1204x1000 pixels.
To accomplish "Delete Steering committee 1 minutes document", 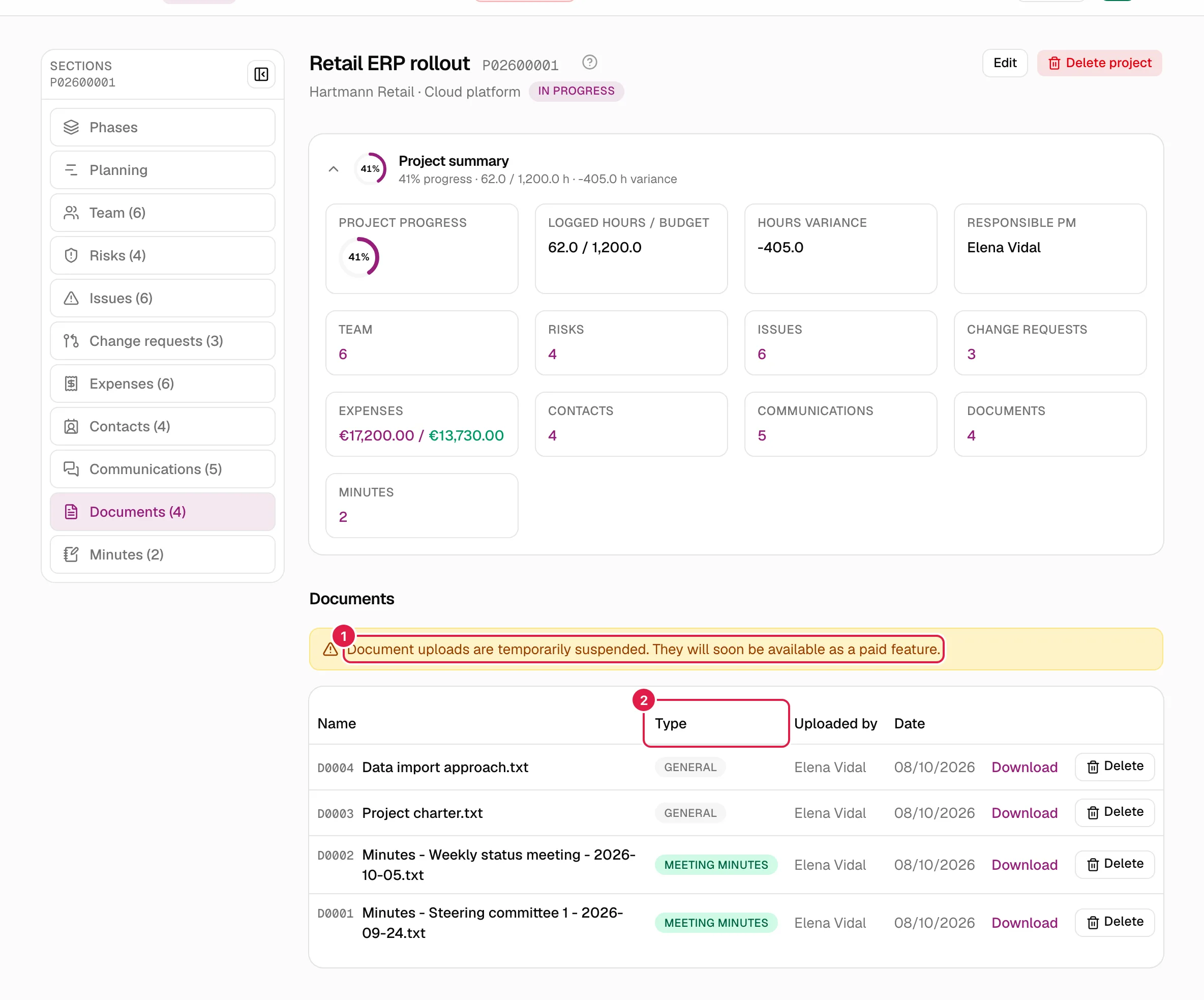I will (x=1114, y=922).
